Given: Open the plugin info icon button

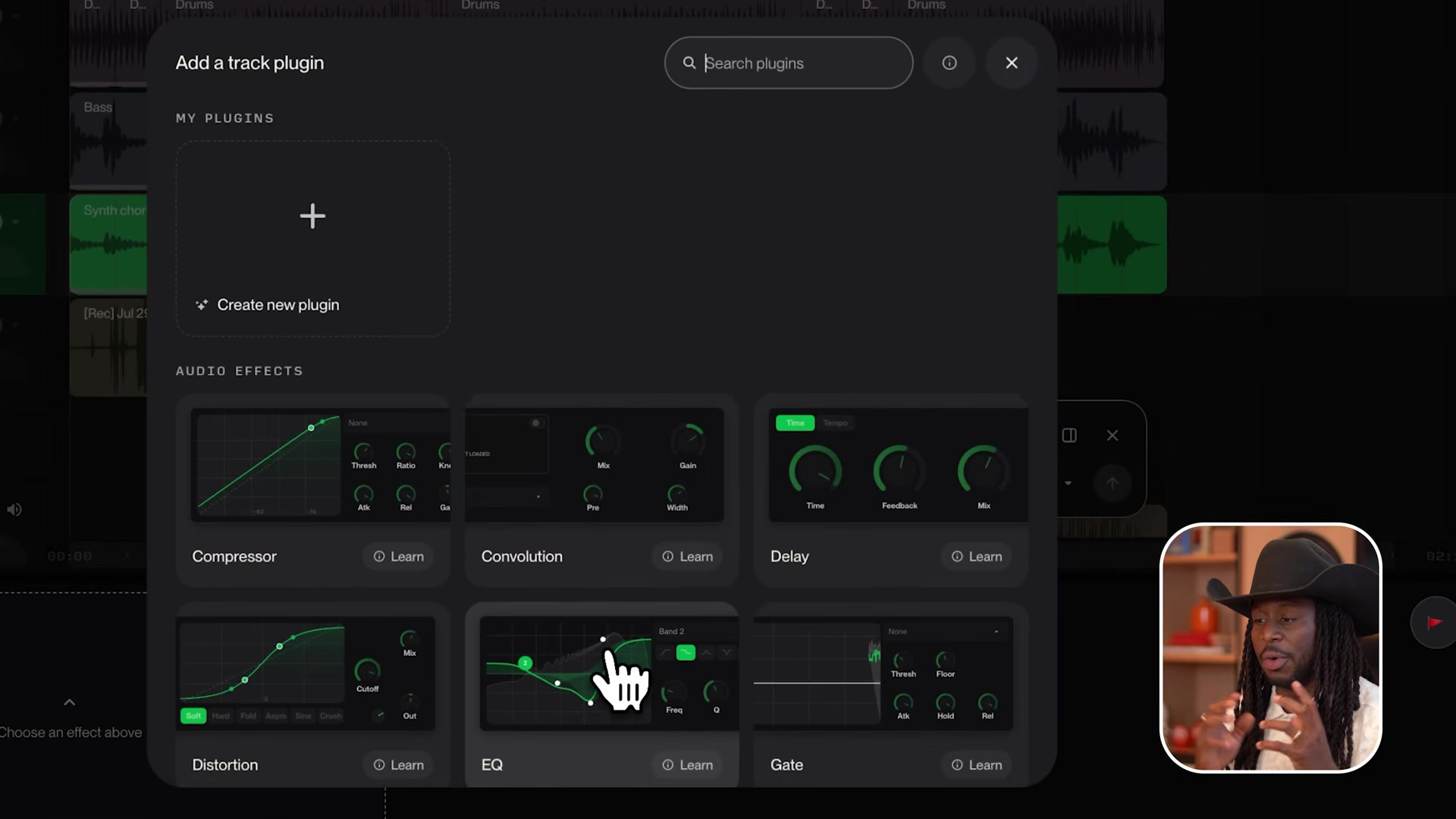Looking at the screenshot, I should [x=949, y=63].
